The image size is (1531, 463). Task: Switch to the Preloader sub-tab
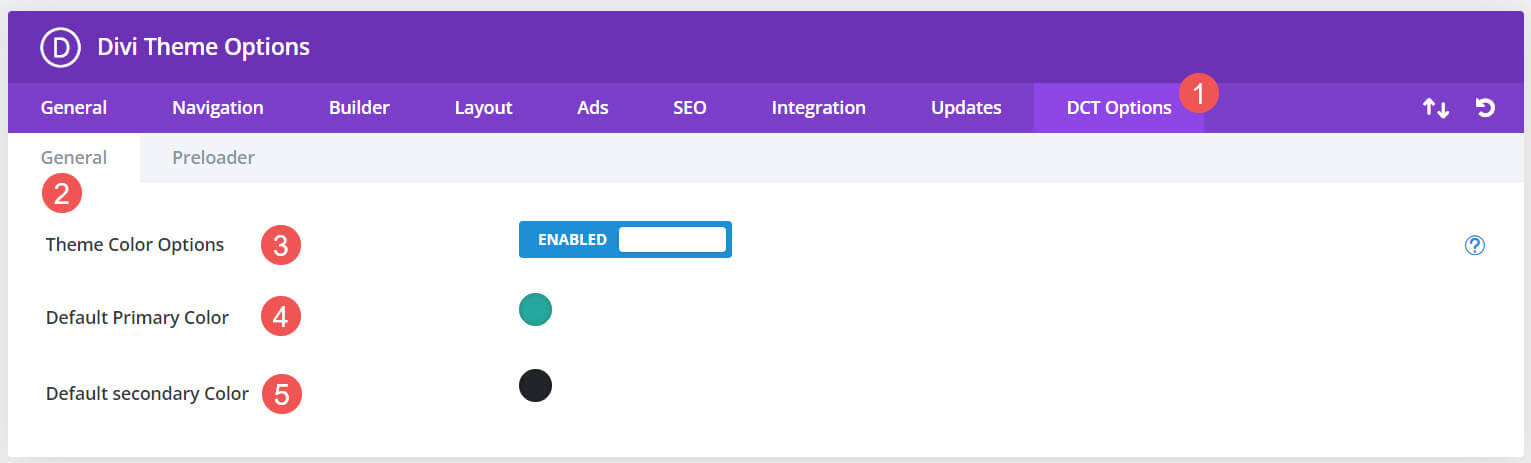[x=213, y=158]
